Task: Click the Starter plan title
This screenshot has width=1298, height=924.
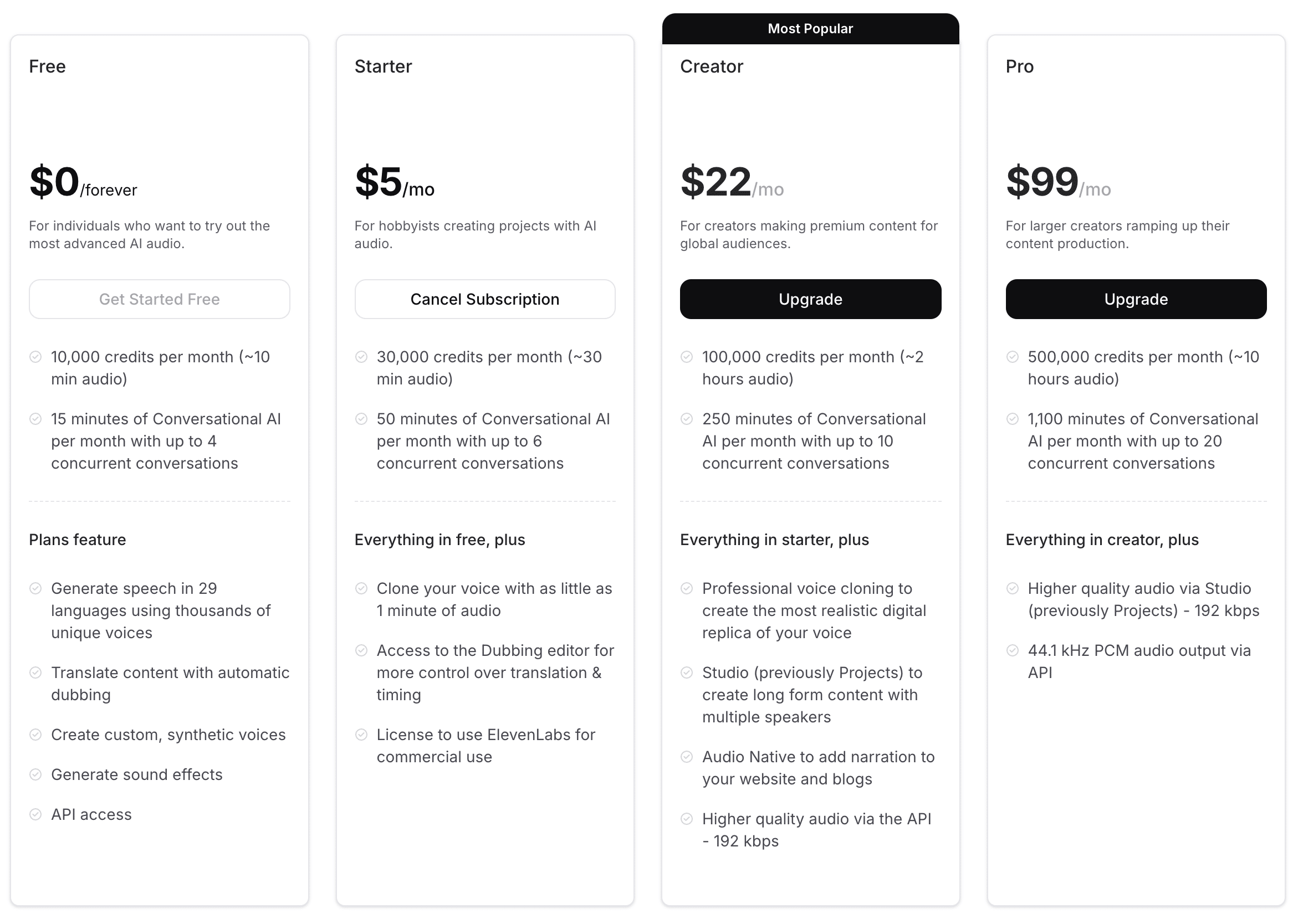Action: point(382,66)
